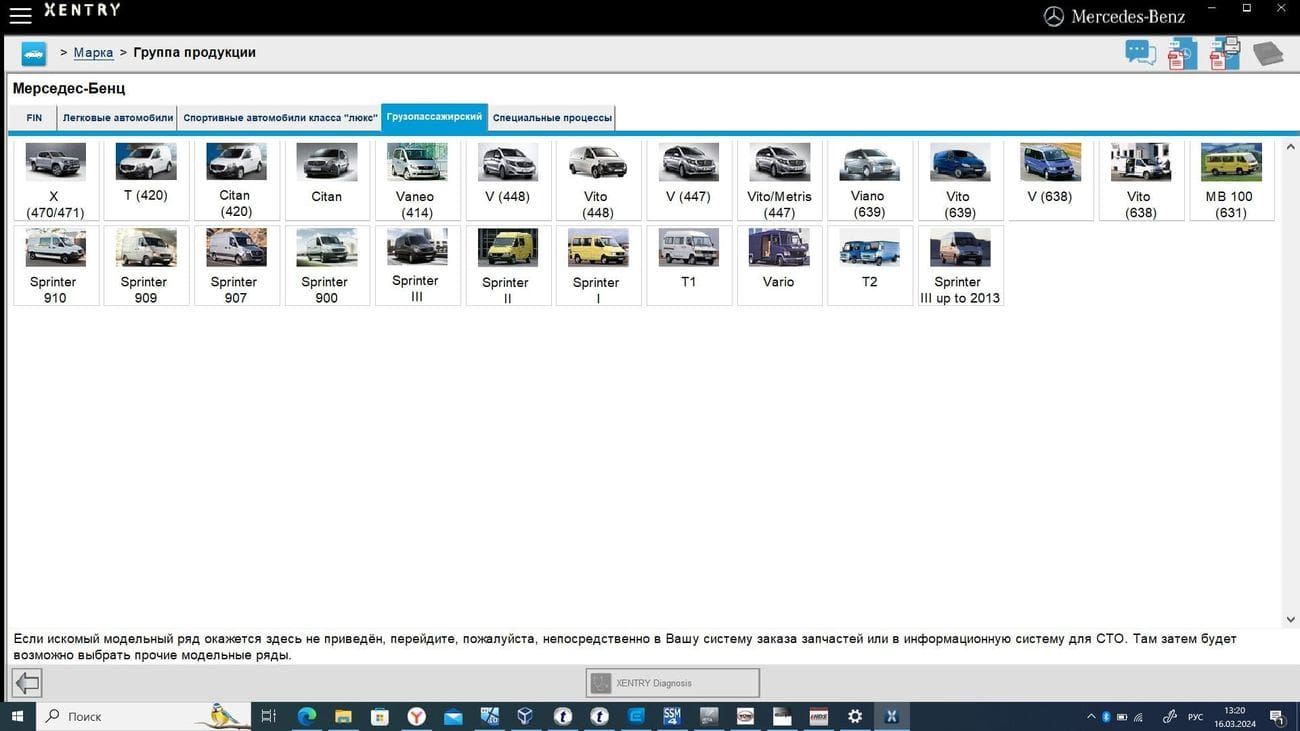
Task: Open the Sprinter 900 tile
Action: click(x=327, y=265)
